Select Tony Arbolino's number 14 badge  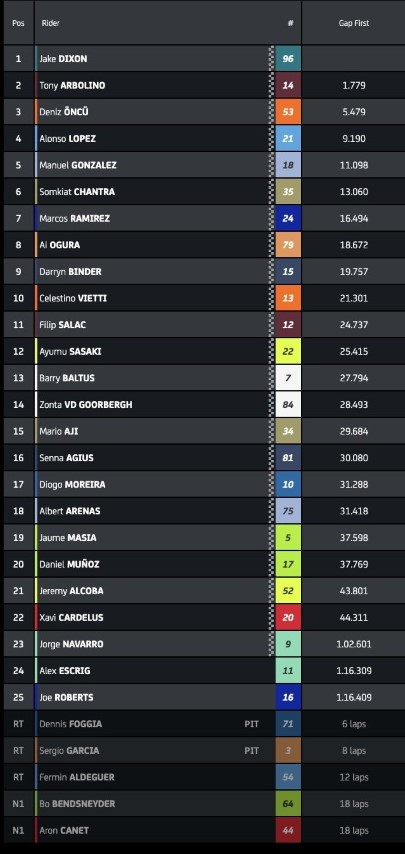point(288,86)
